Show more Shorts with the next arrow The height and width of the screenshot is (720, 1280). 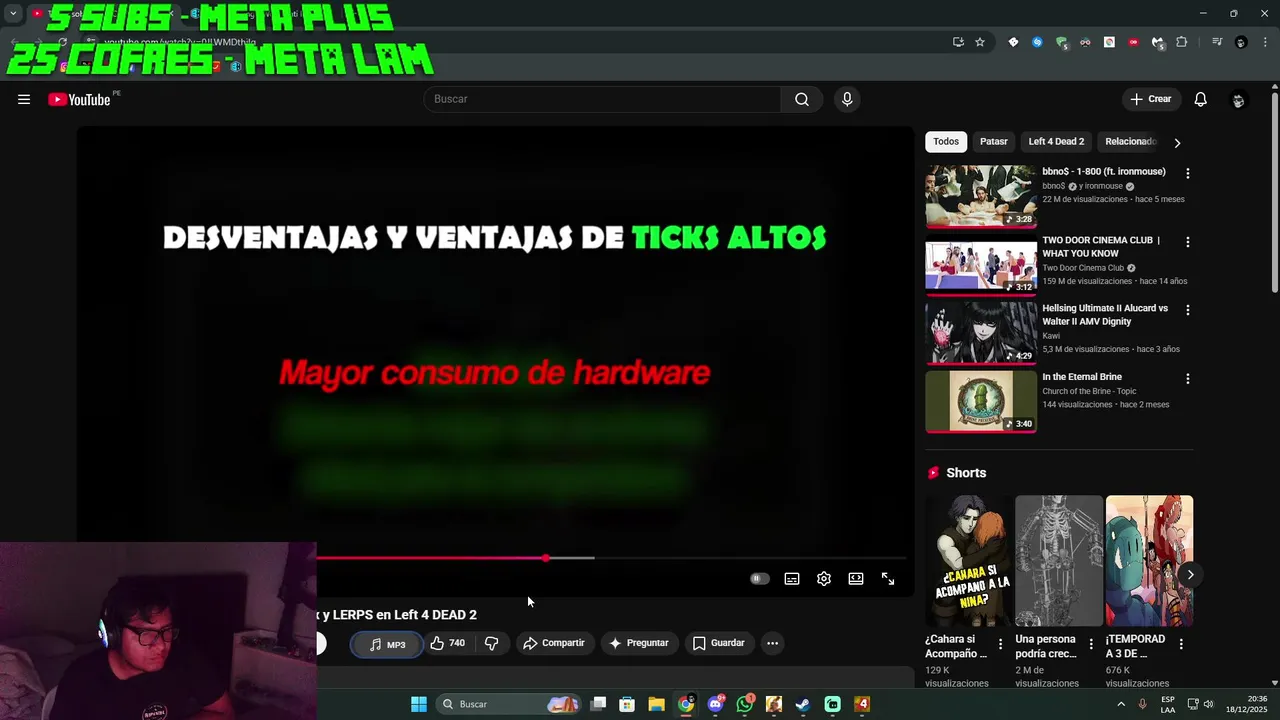1190,574
